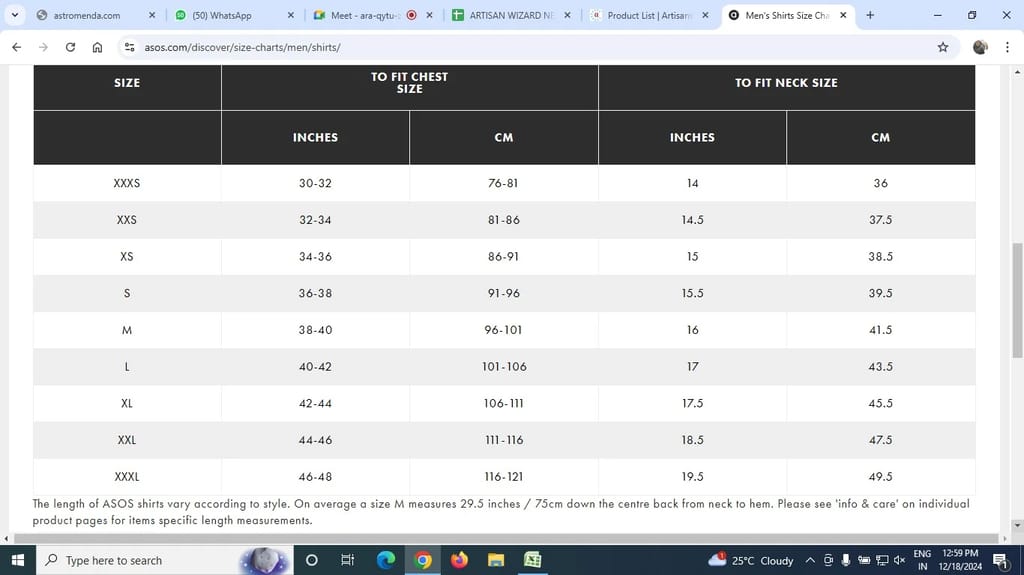1024x575 pixels.
Task: Open Excel from taskbar
Action: click(x=532, y=560)
